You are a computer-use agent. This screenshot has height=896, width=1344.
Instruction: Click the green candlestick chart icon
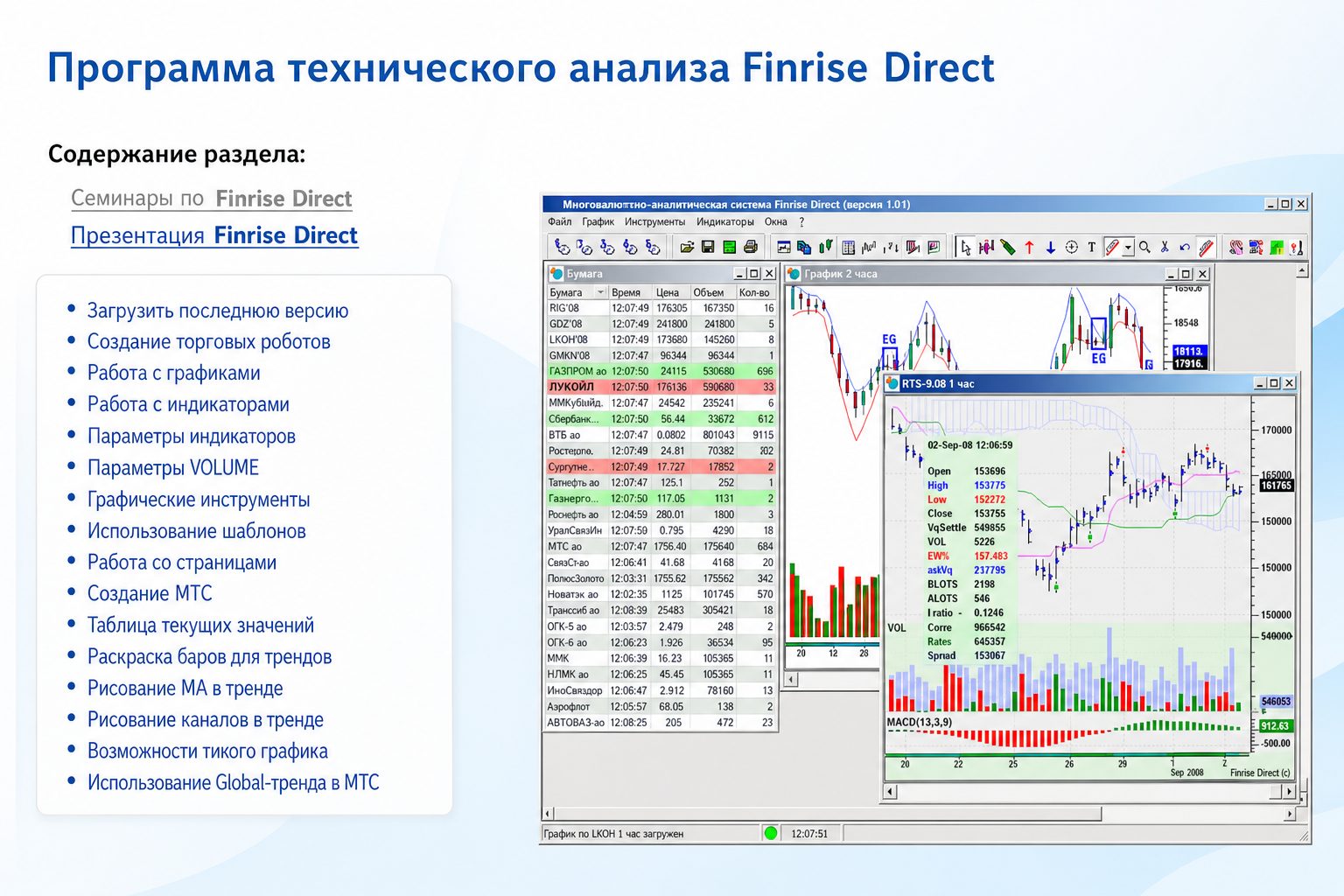(825, 248)
